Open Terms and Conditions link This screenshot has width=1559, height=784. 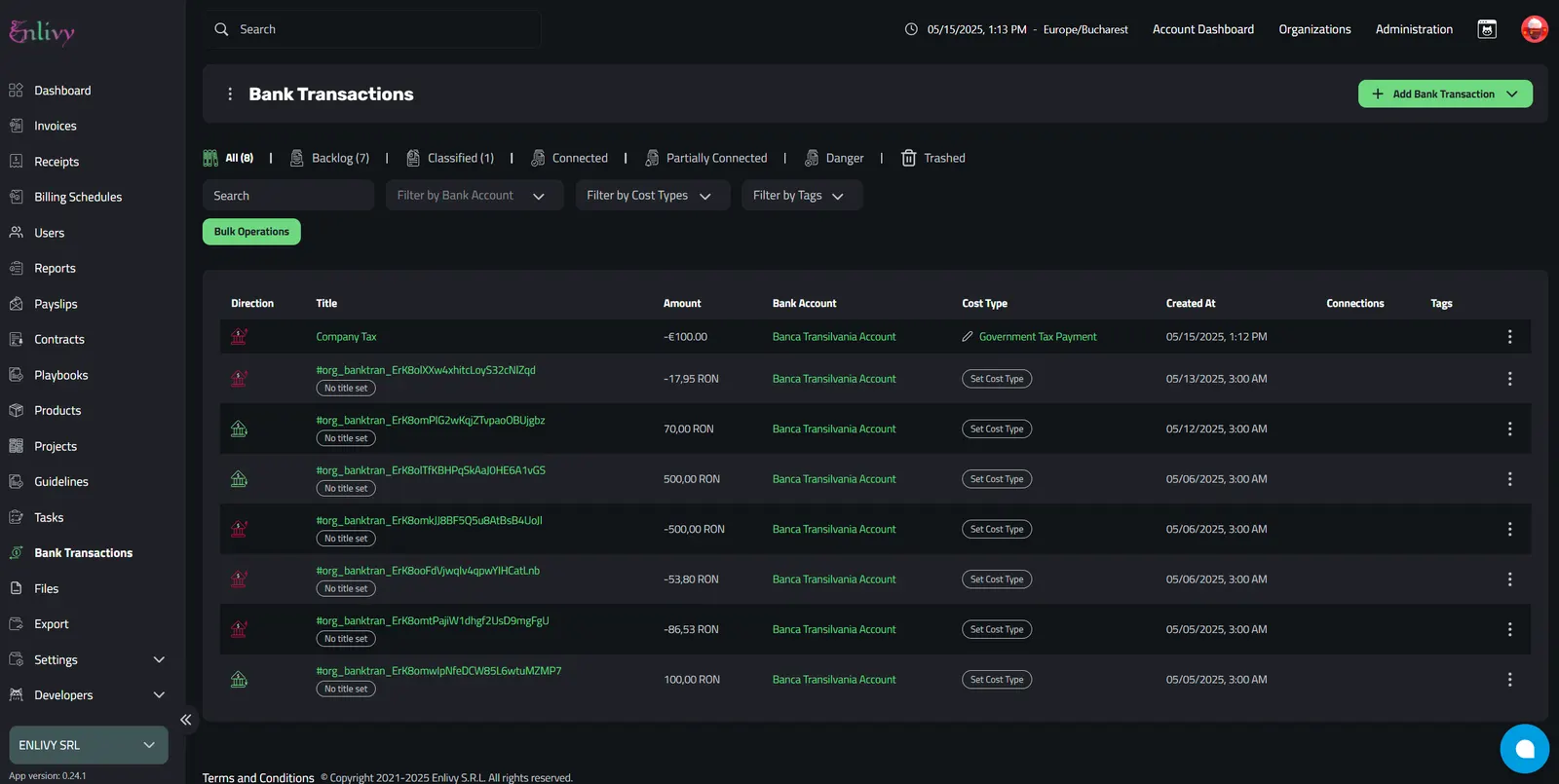click(x=258, y=777)
